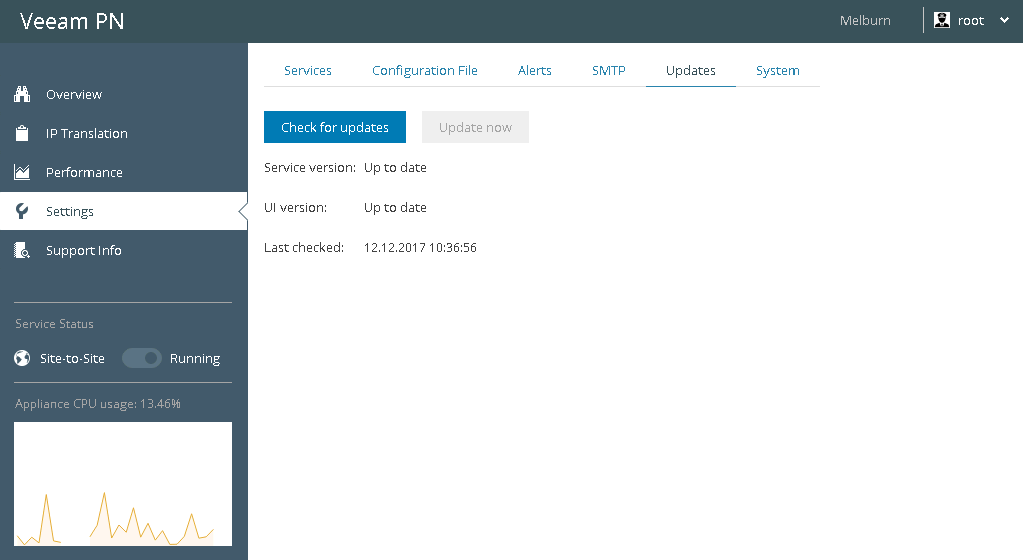The height and width of the screenshot is (560, 1023).
Task: Toggle the Site-to-Site service switch
Action: (x=142, y=358)
